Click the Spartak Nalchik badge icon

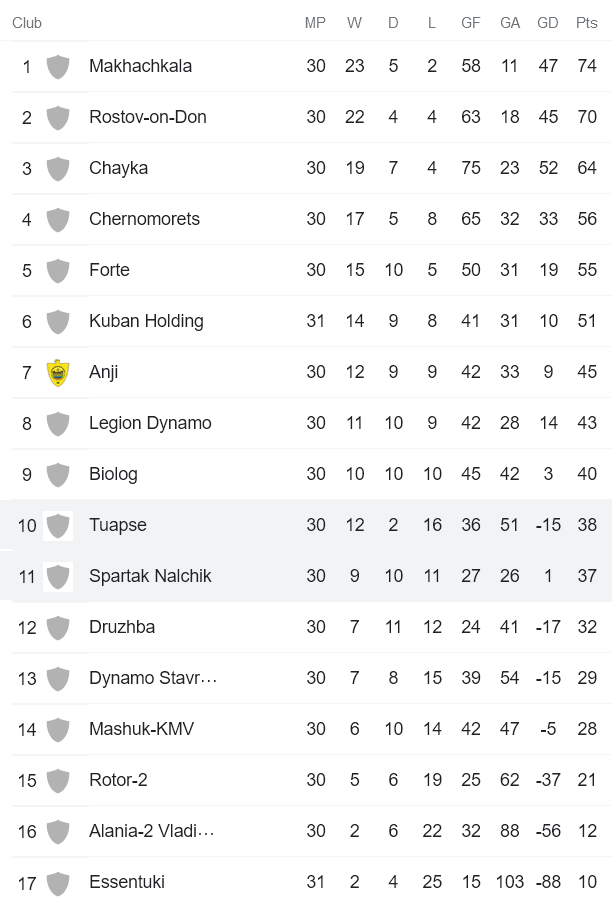(59, 576)
